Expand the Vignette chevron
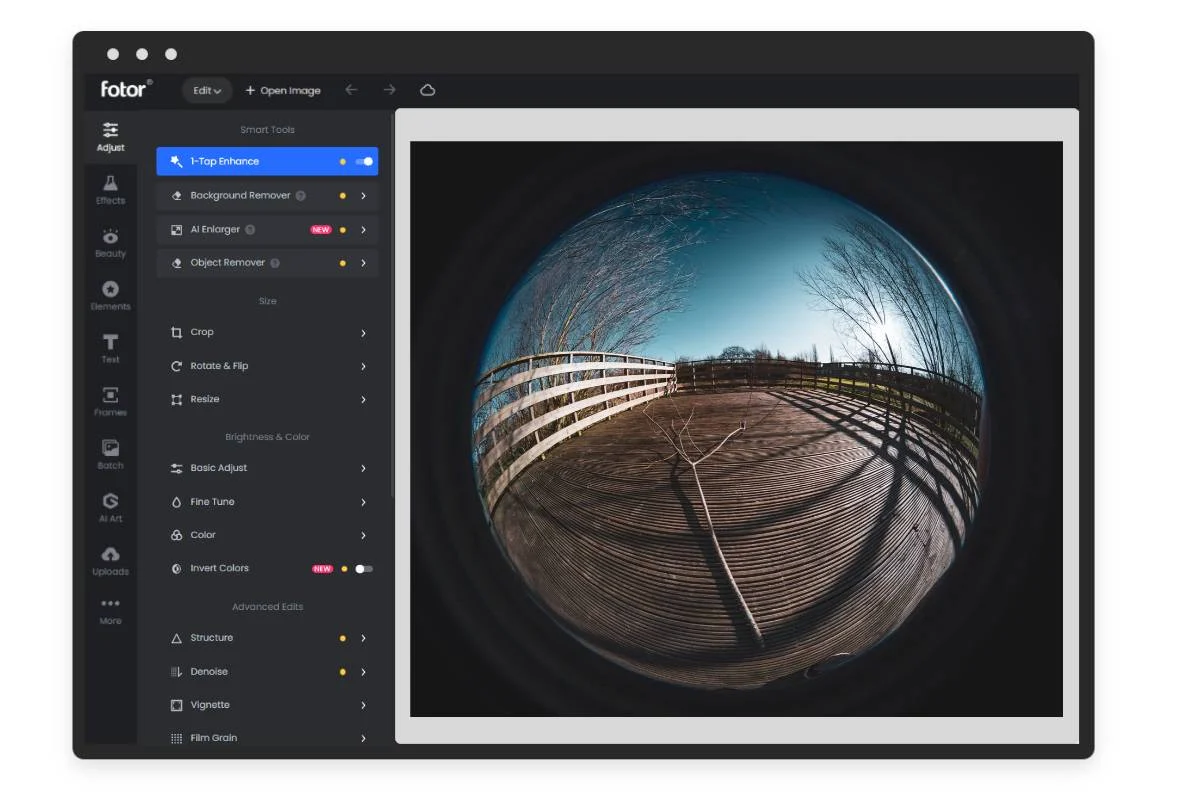Screen dimensions: 1200x800 pyautogui.click(x=363, y=705)
